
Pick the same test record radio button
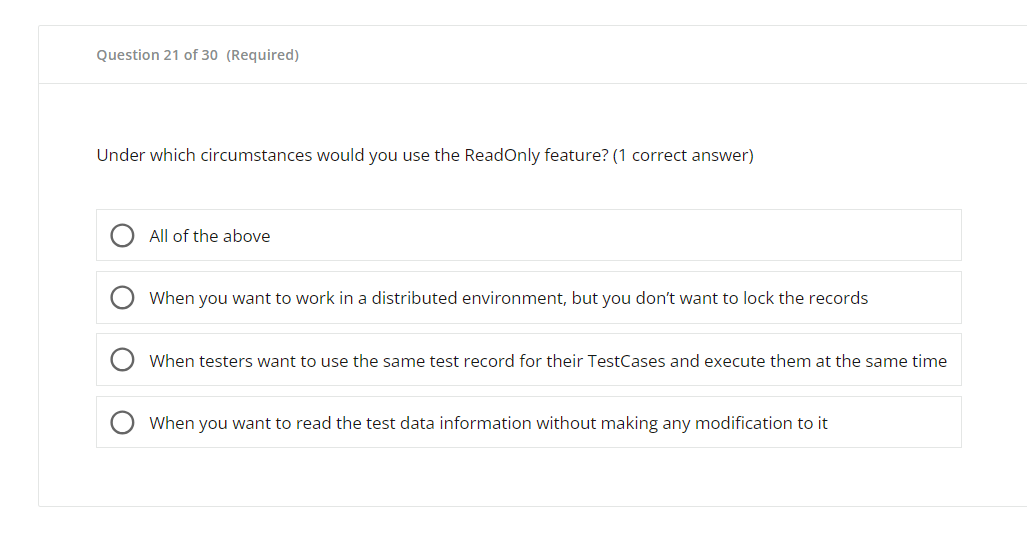click(x=123, y=361)
